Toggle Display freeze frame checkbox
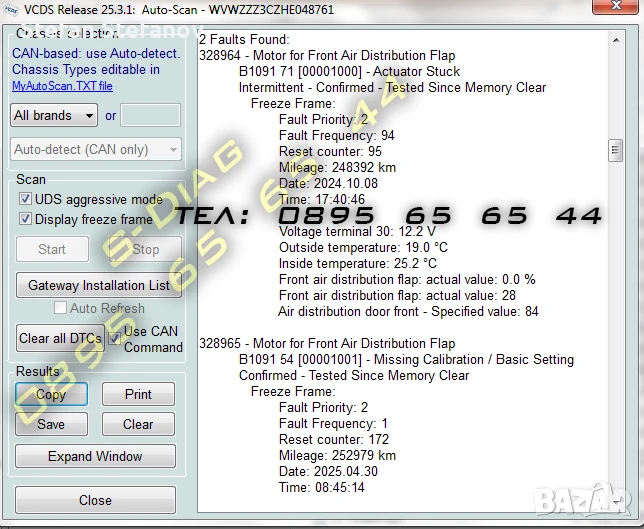This screenshot has width=644, height=529. coord(26,219)
